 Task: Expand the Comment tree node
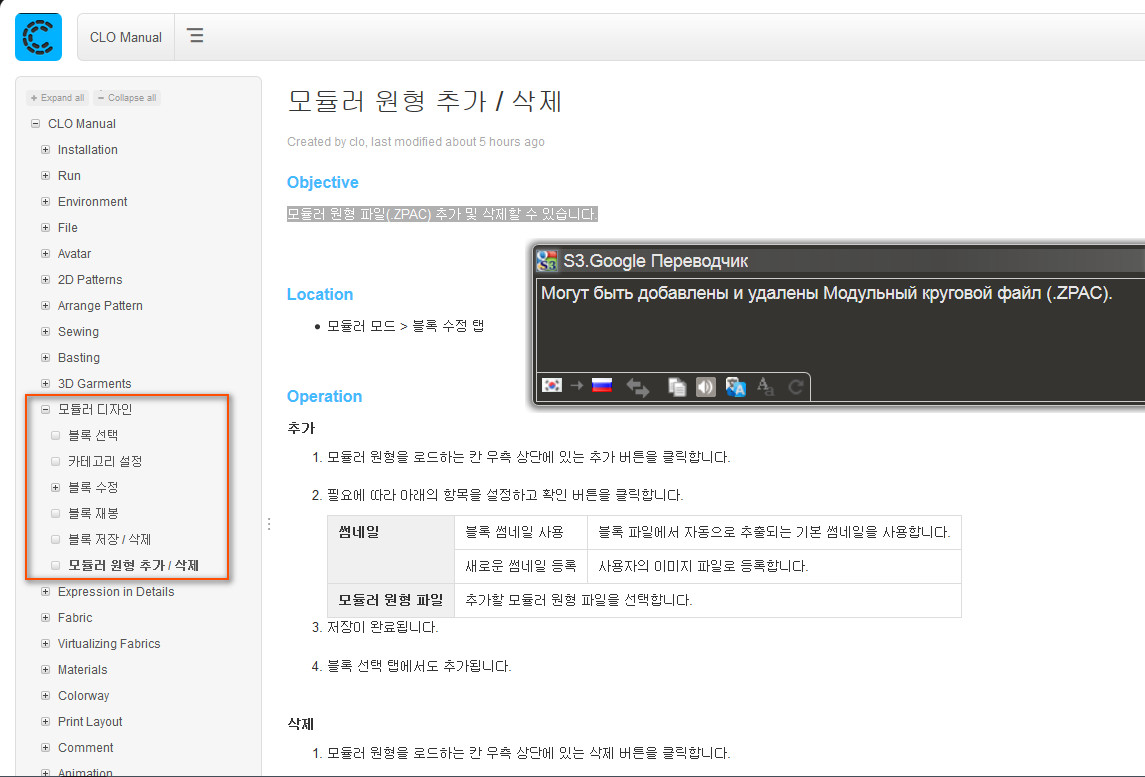[x=45, y=748]
